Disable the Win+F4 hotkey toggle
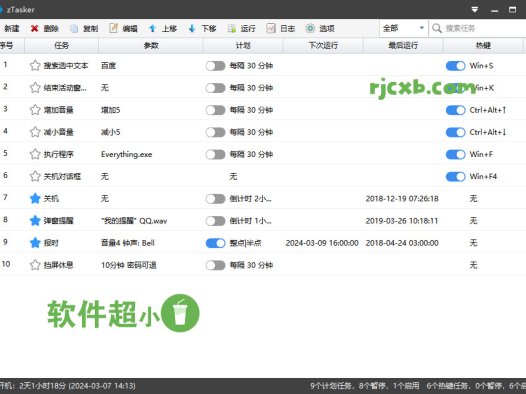The width and height of the screenshot is (526, 394). point(456,176)
